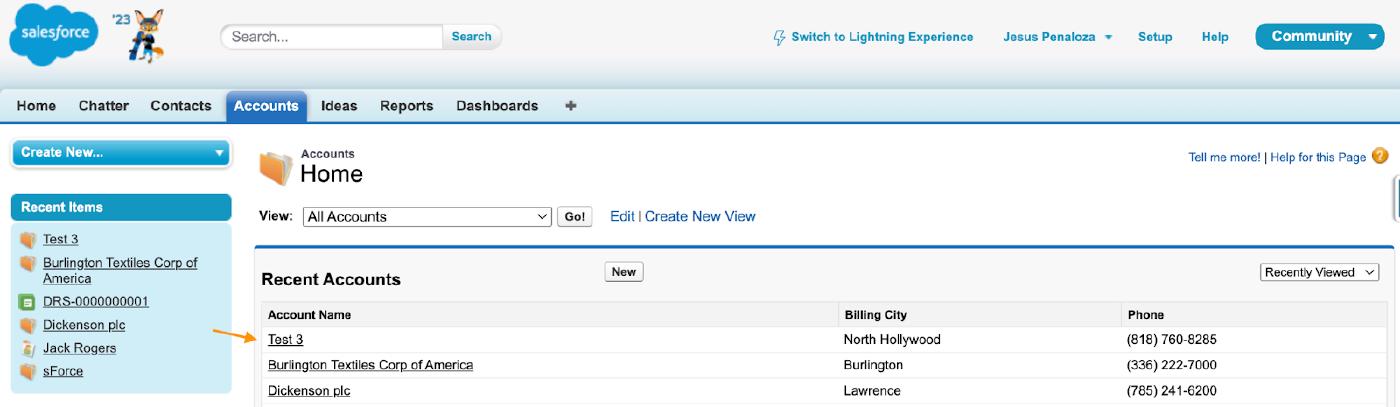This screenshot has width=1400, height=407.
Task: Open the Create New View link
Action: tap(700, 216)
